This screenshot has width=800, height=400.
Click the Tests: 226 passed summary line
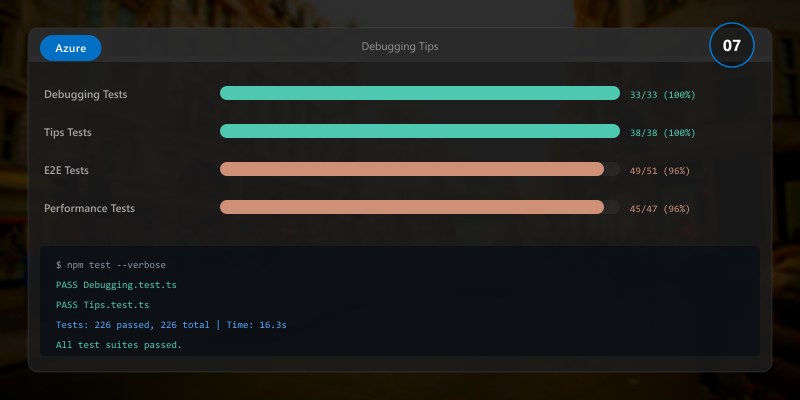click(171, 325)
